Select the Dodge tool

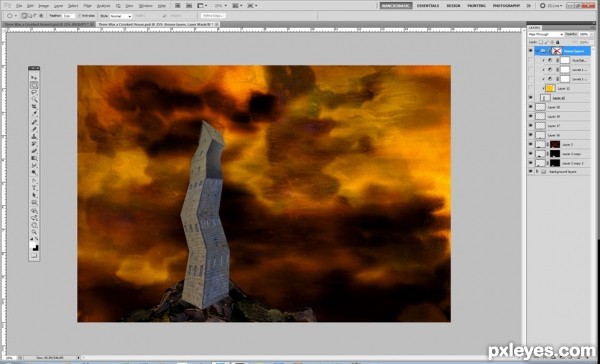click(34, 173)
